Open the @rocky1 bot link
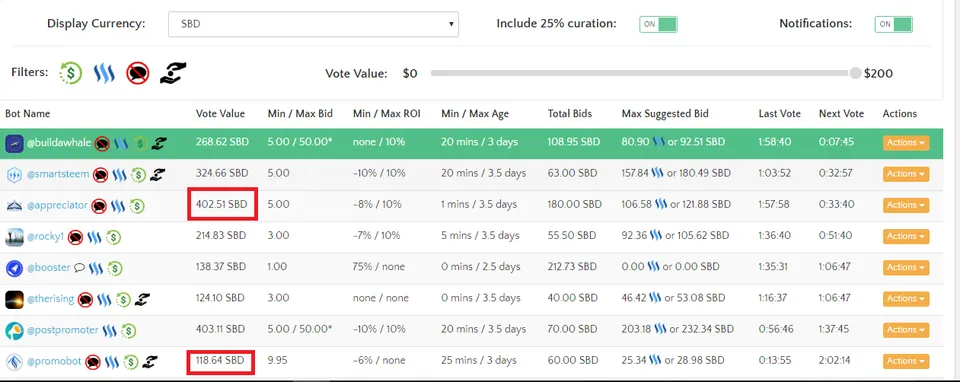This screenshot has width=960, height=382. coord(45,236)
